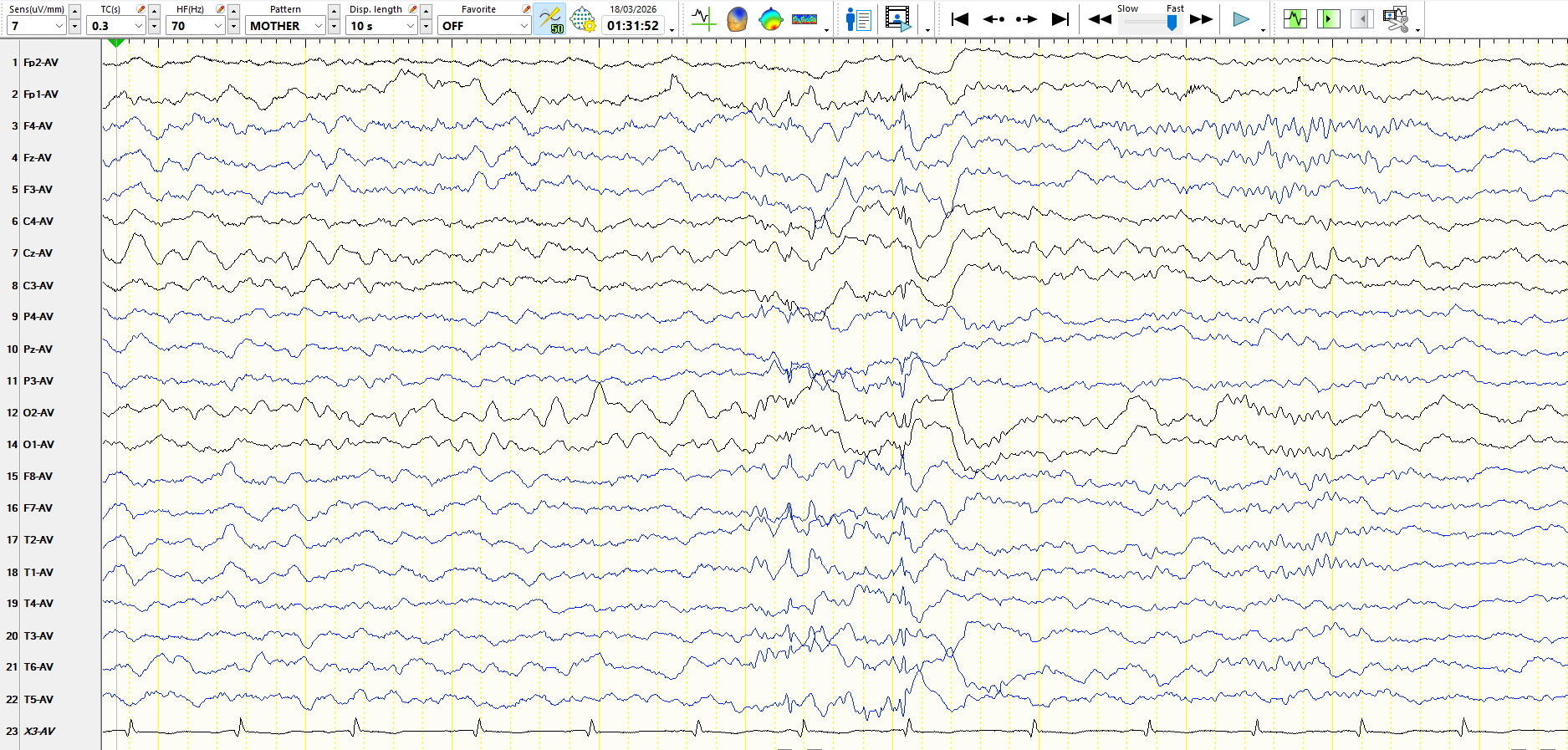Go to the next marked event

[x=1328, y=18]
